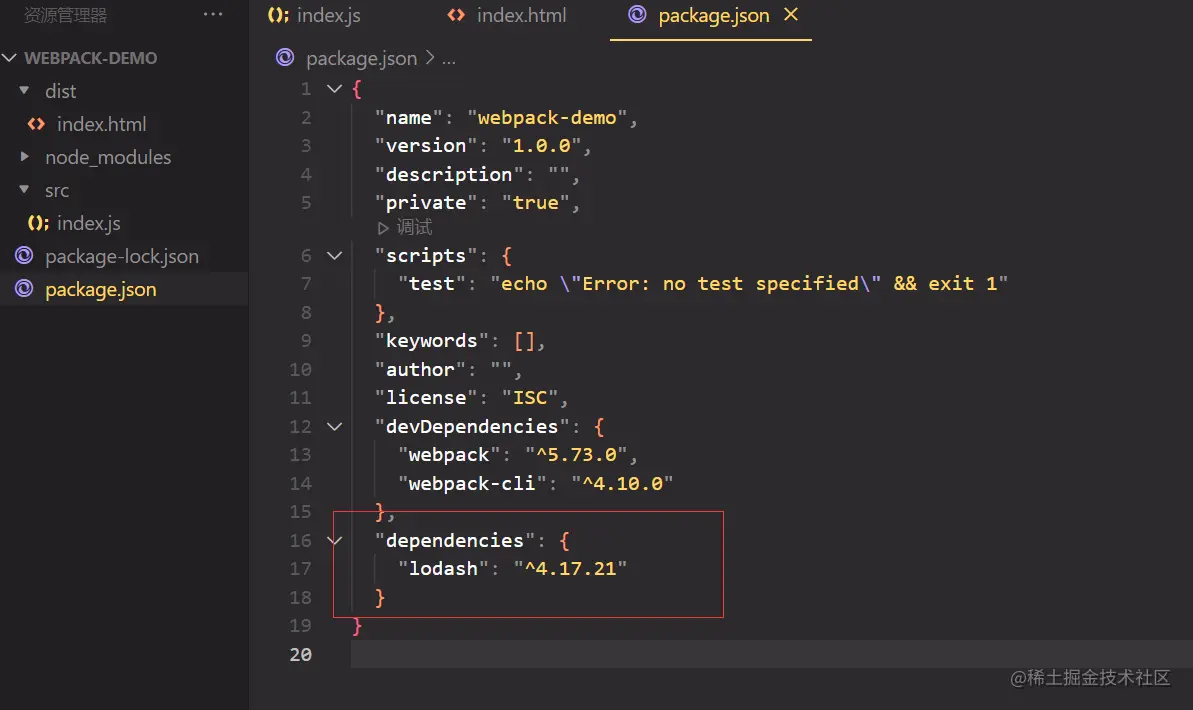Viewport: 1193px width, 710px height.
Task: Click the JS icon on index.js tab
Action: coord(278,15)
